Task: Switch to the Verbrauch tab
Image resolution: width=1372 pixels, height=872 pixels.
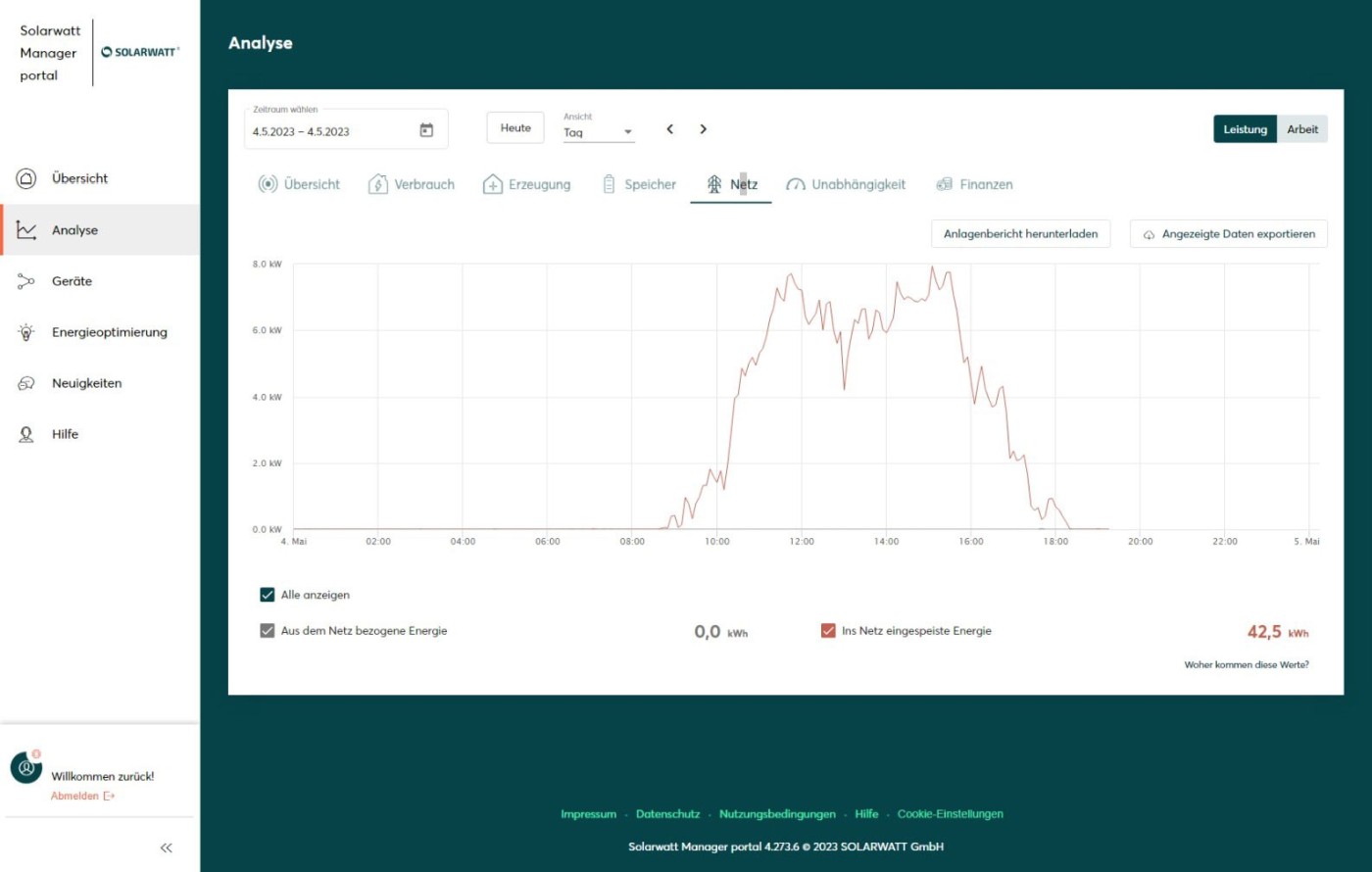Action: 412,184
